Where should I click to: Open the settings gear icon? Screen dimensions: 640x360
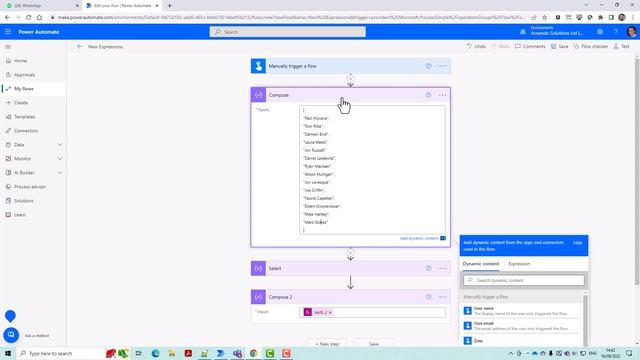click(x=600, y=32)
